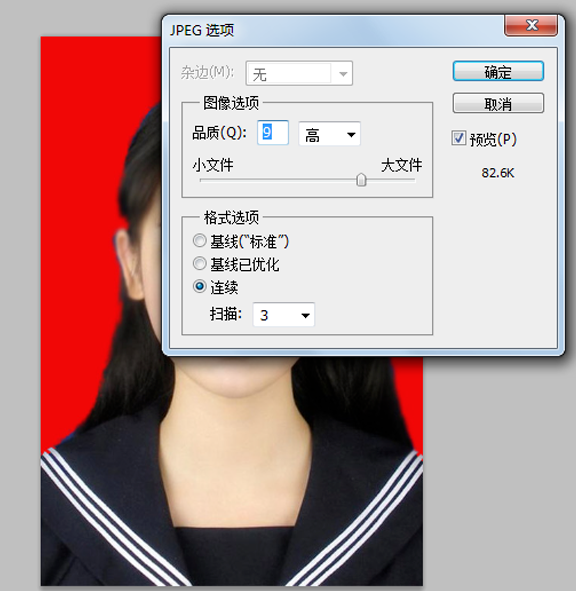Close the JPEG 选项 dialog
This screenshot has height=591, width=576.
[x=531, y=26]
